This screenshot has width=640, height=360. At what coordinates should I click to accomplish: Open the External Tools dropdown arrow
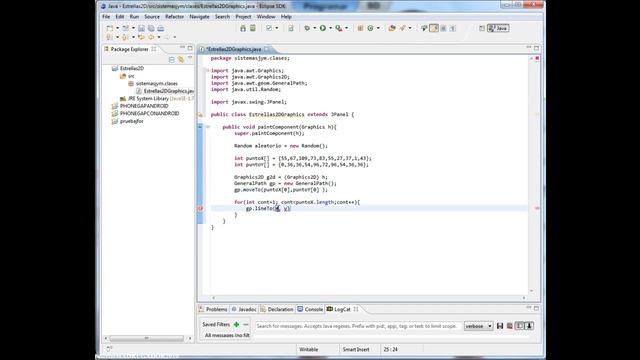coord(347,28)
